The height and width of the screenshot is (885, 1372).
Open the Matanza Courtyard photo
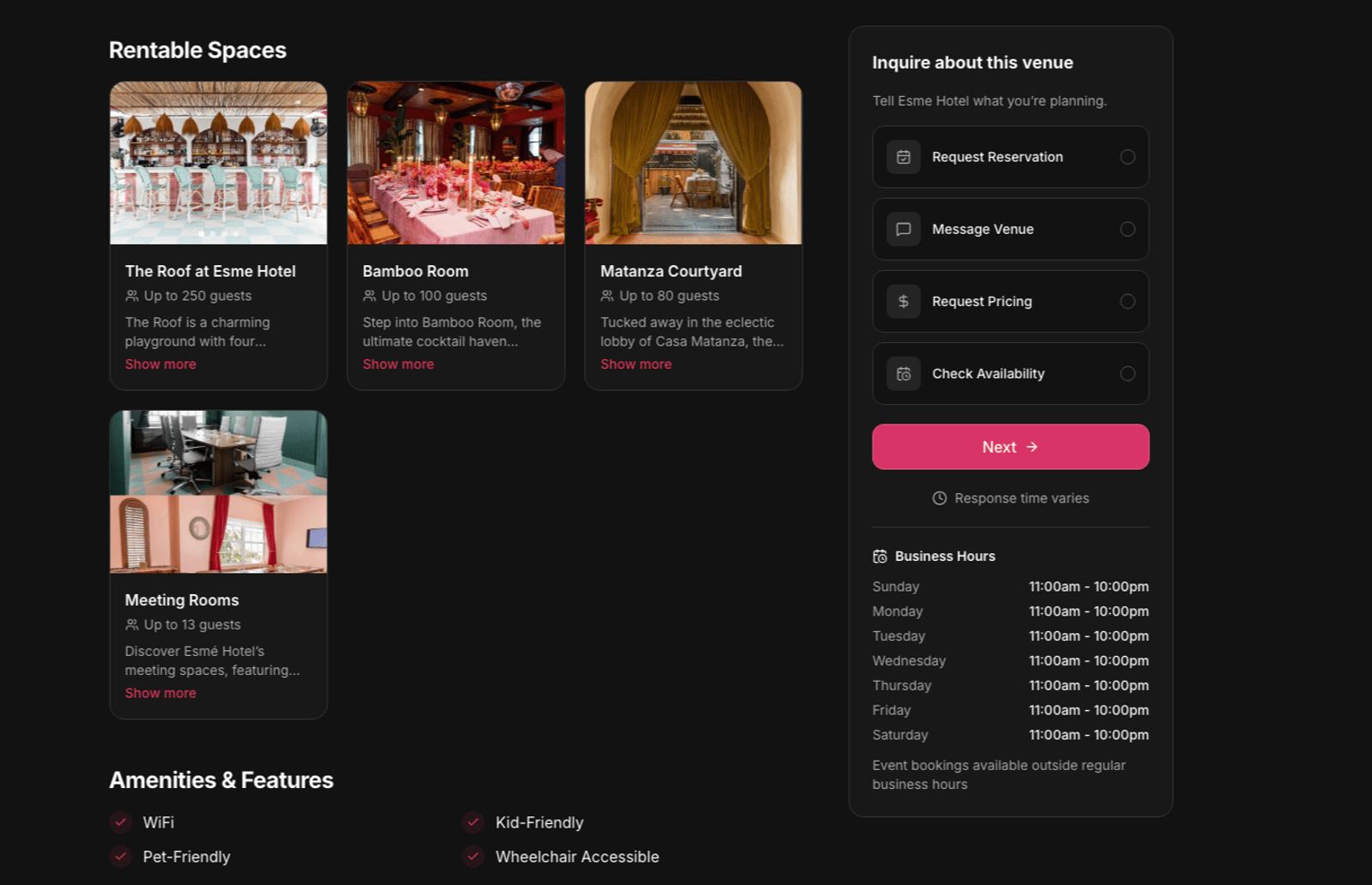pyautogui.click(x=694, y=163)
